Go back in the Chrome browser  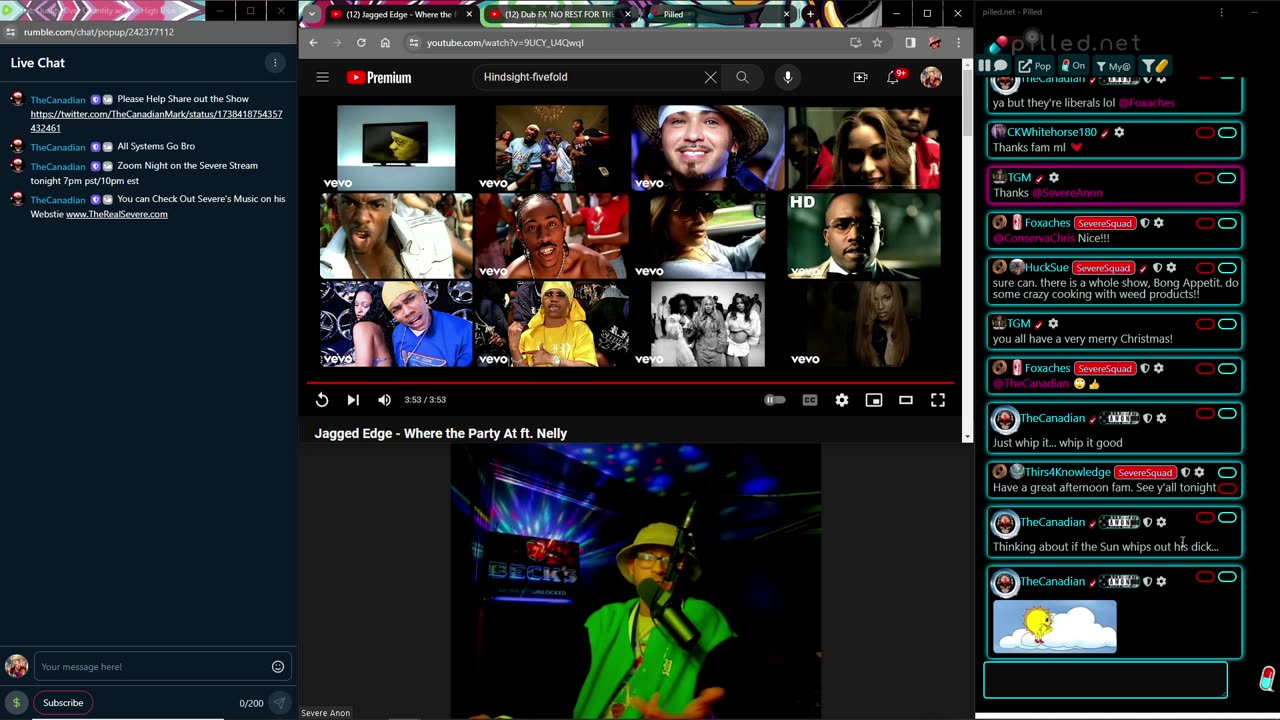(x=313, y=43)
